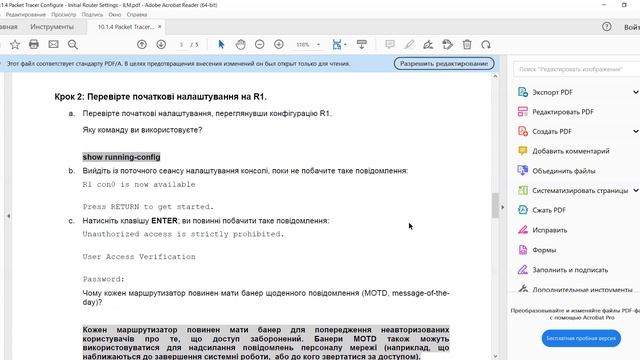Viewport: 640px width, 360px height.
Task: Open Compress PDF tool (Сжать PDF)
Action: (x=549, y=210)
